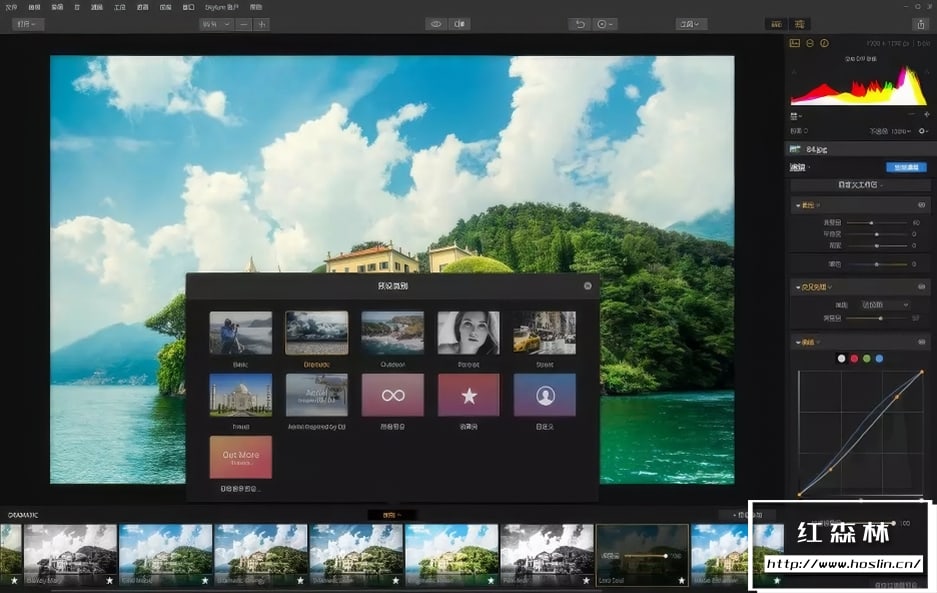
Task: Toggle the eye preview icon in top toolbar
Action: click(x=436, y=24)
